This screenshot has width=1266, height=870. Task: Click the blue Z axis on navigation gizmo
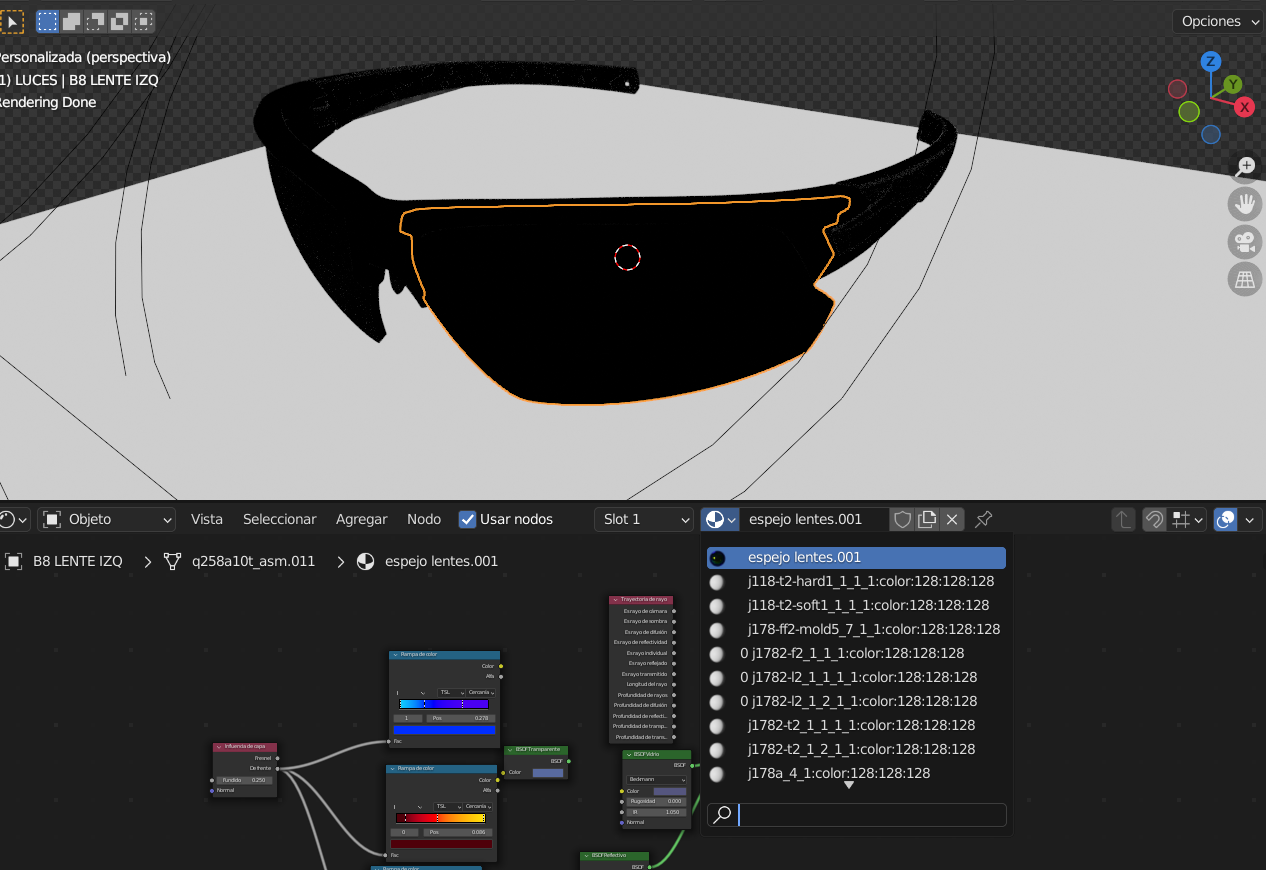coord(1211,62)
